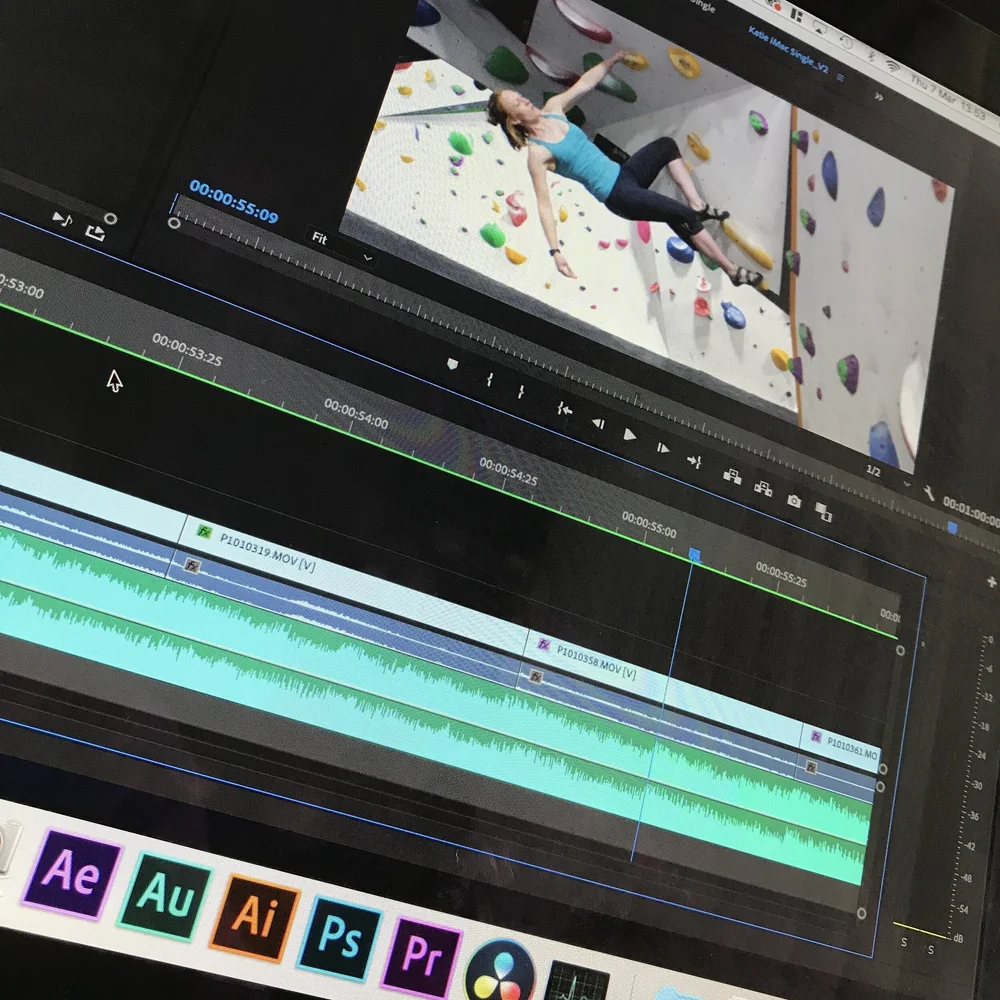Click the 00:00:55:00 mark on timeline ruler
This screenshot has height=1000, width=1000.
pos(649,524)
